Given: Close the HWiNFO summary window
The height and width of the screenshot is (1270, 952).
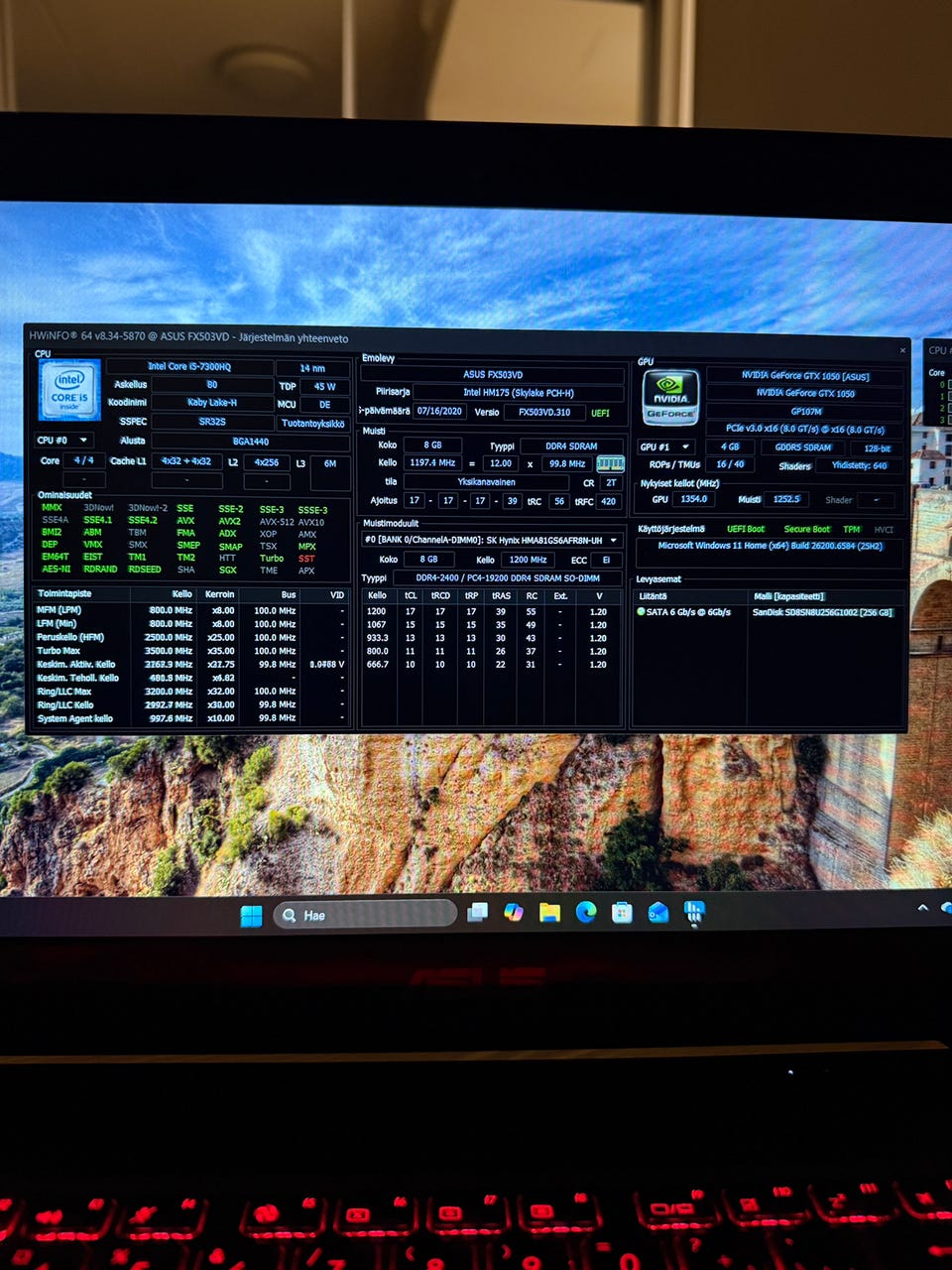Looking at the screenshot, I should (x=902, y=350).
